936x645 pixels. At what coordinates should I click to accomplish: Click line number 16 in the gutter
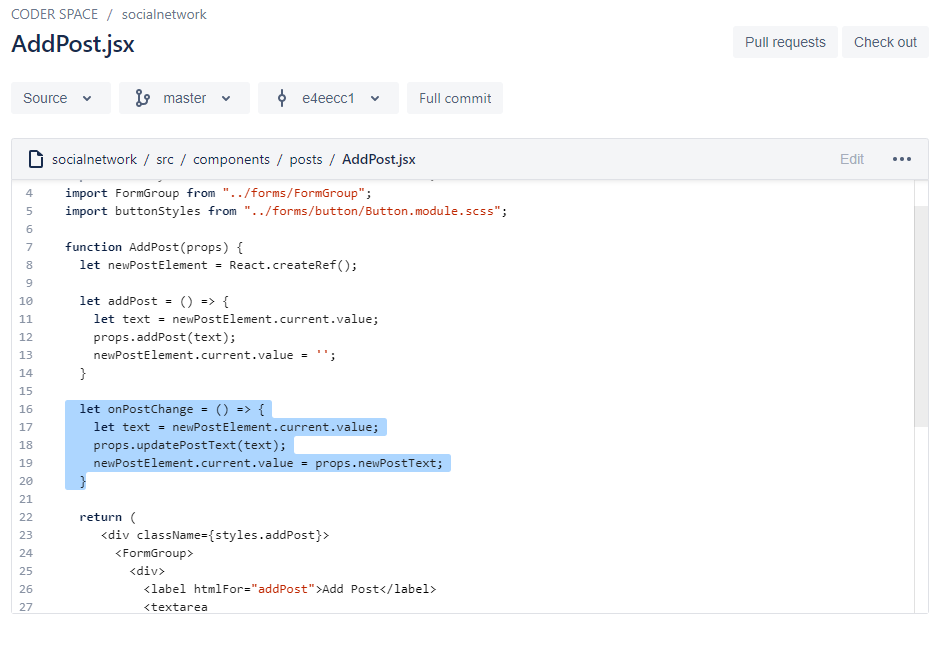(26, 409)
